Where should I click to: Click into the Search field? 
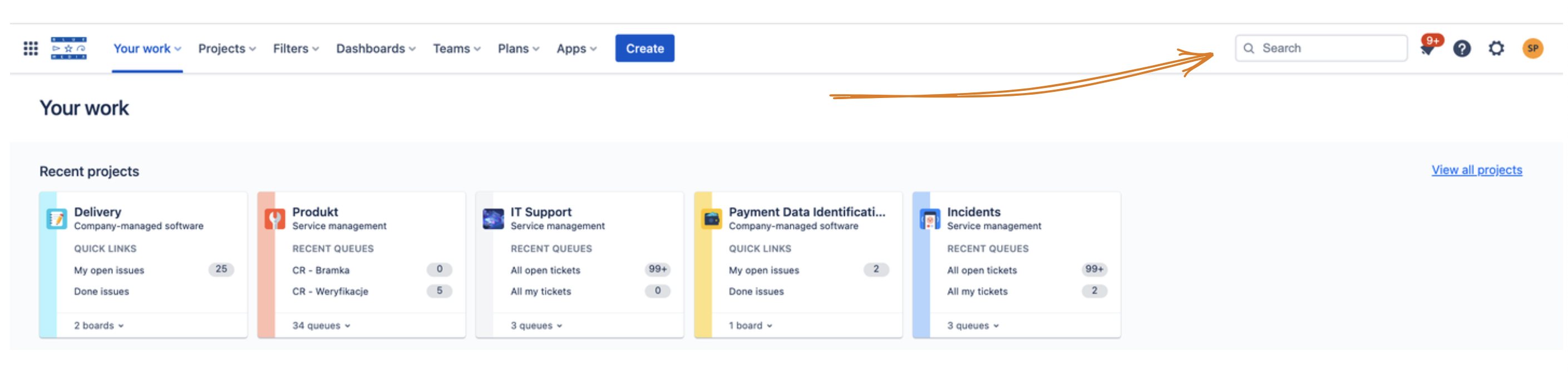[1327, 48]
